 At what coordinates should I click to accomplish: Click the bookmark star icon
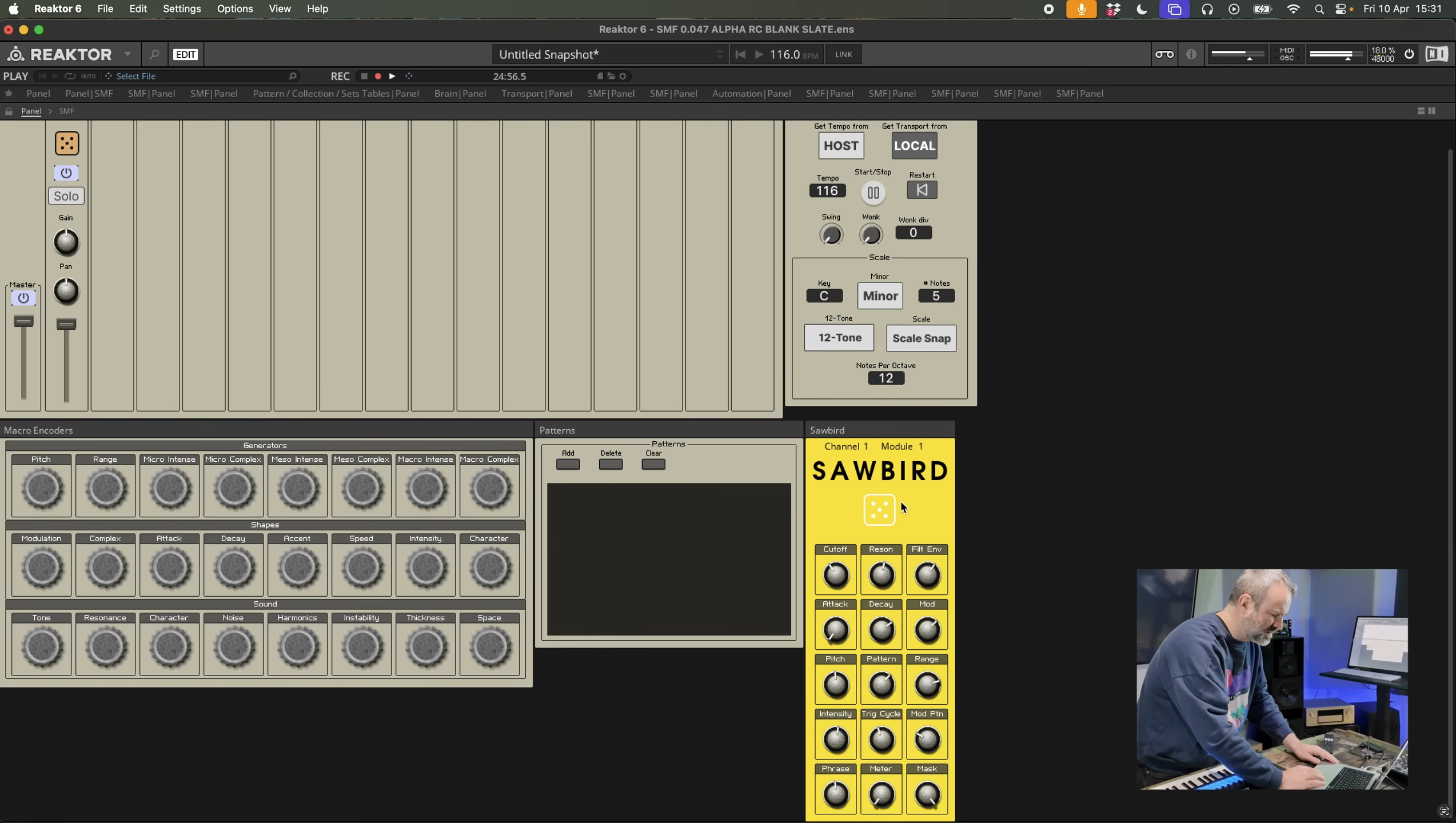(x=9, y=93)
